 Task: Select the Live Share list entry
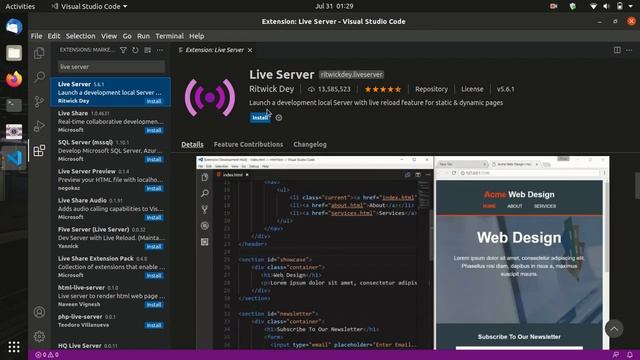111,121
